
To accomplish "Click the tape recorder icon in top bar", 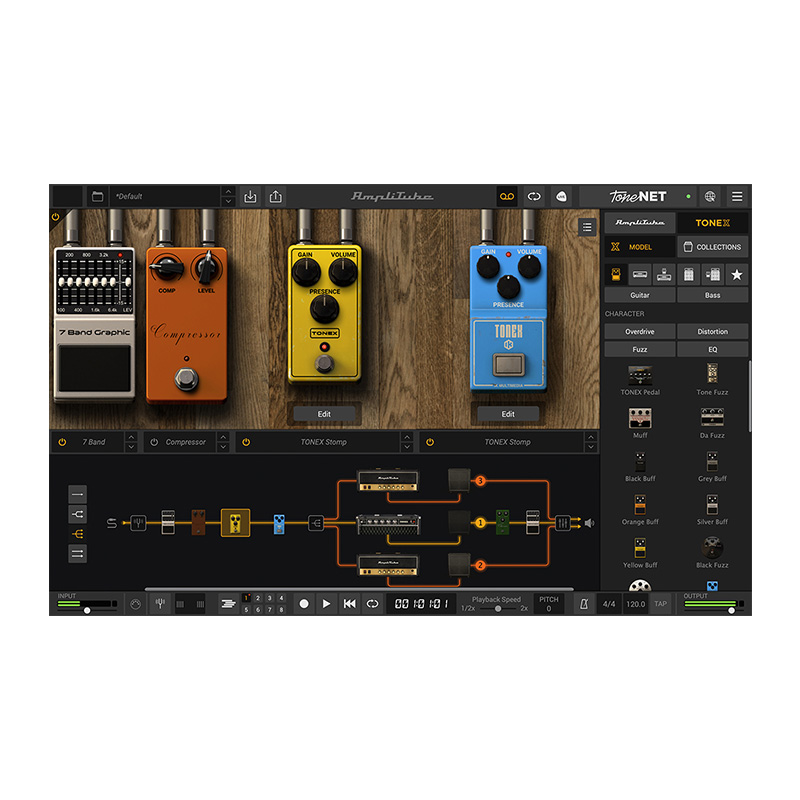I will [x=506, y=197].
